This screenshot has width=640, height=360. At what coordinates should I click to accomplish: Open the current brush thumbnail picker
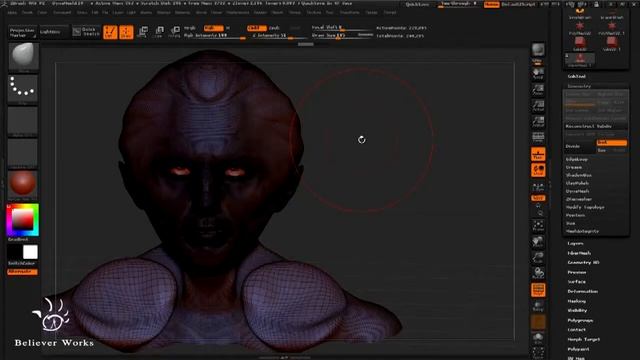[24, 56]
